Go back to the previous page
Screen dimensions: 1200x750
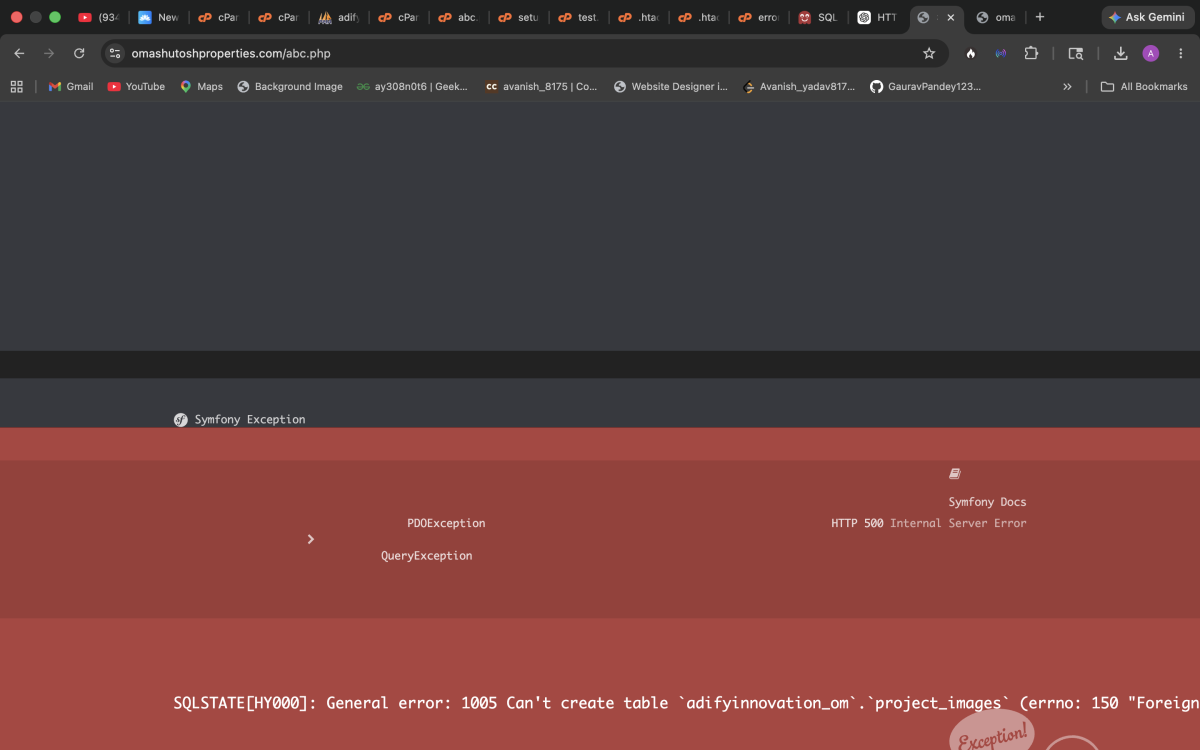19,53
